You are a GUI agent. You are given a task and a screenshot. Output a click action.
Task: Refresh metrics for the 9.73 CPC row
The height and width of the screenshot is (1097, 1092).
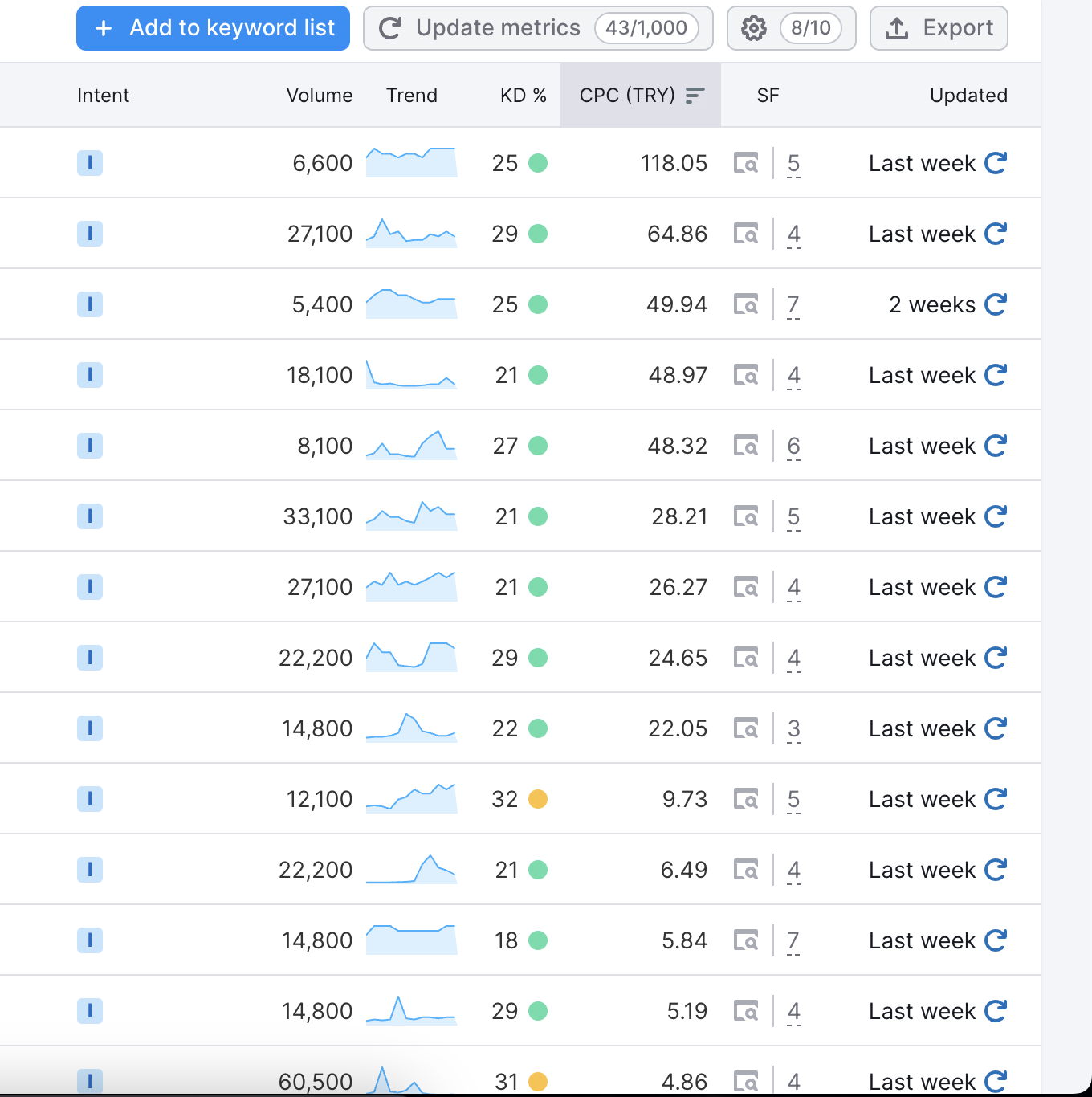pyautogui.click(x=996, y=799)
